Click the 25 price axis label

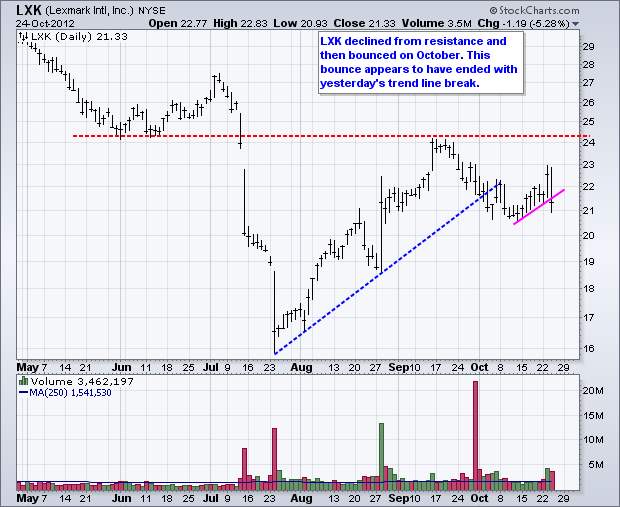click(588, 122)
